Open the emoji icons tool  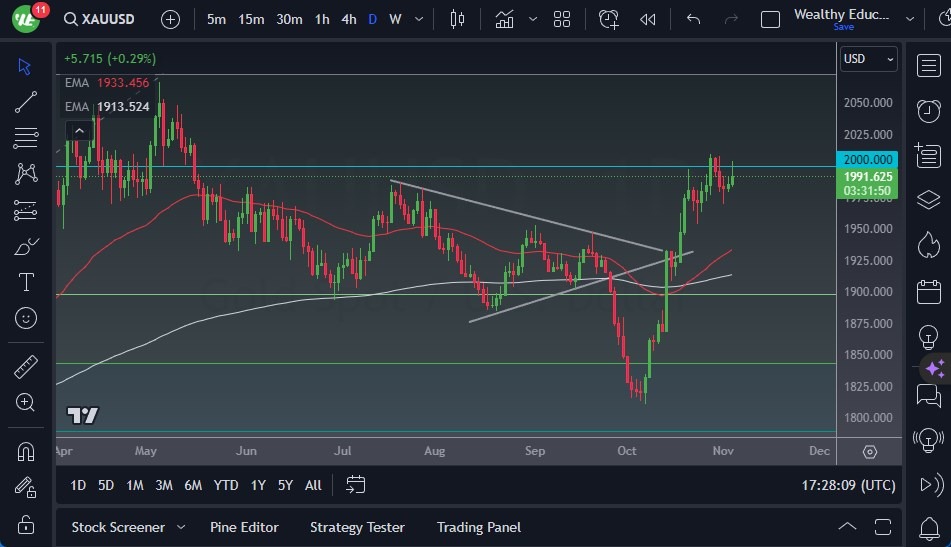26,318
